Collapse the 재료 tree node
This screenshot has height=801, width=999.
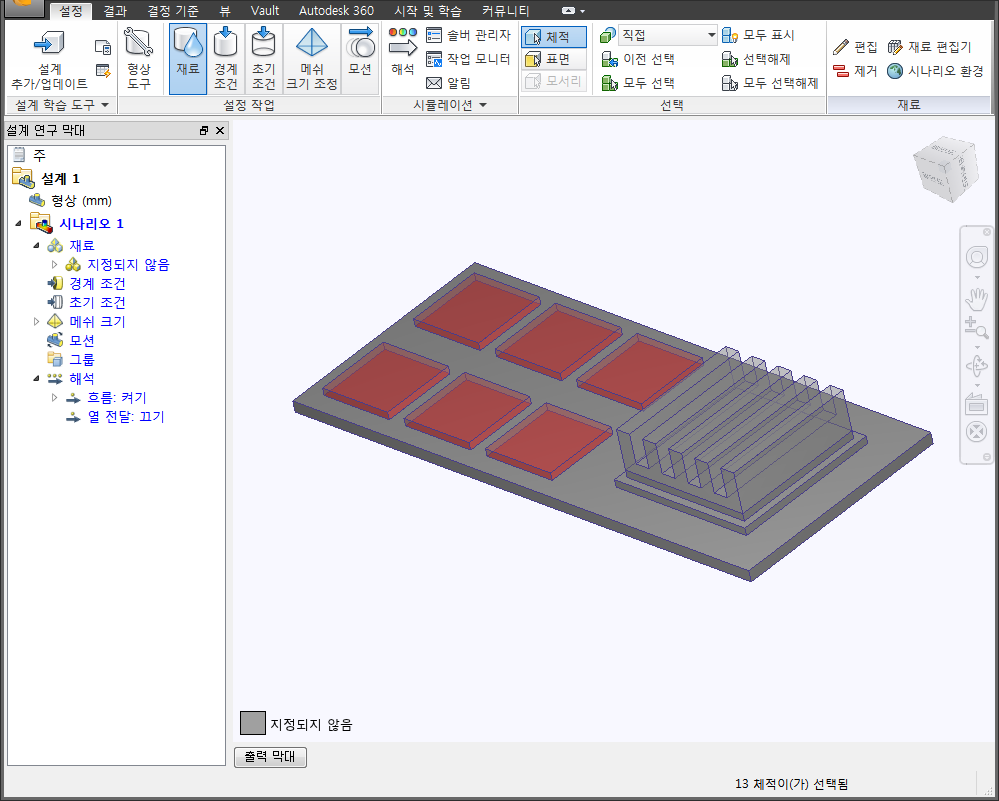pos(36,245)
